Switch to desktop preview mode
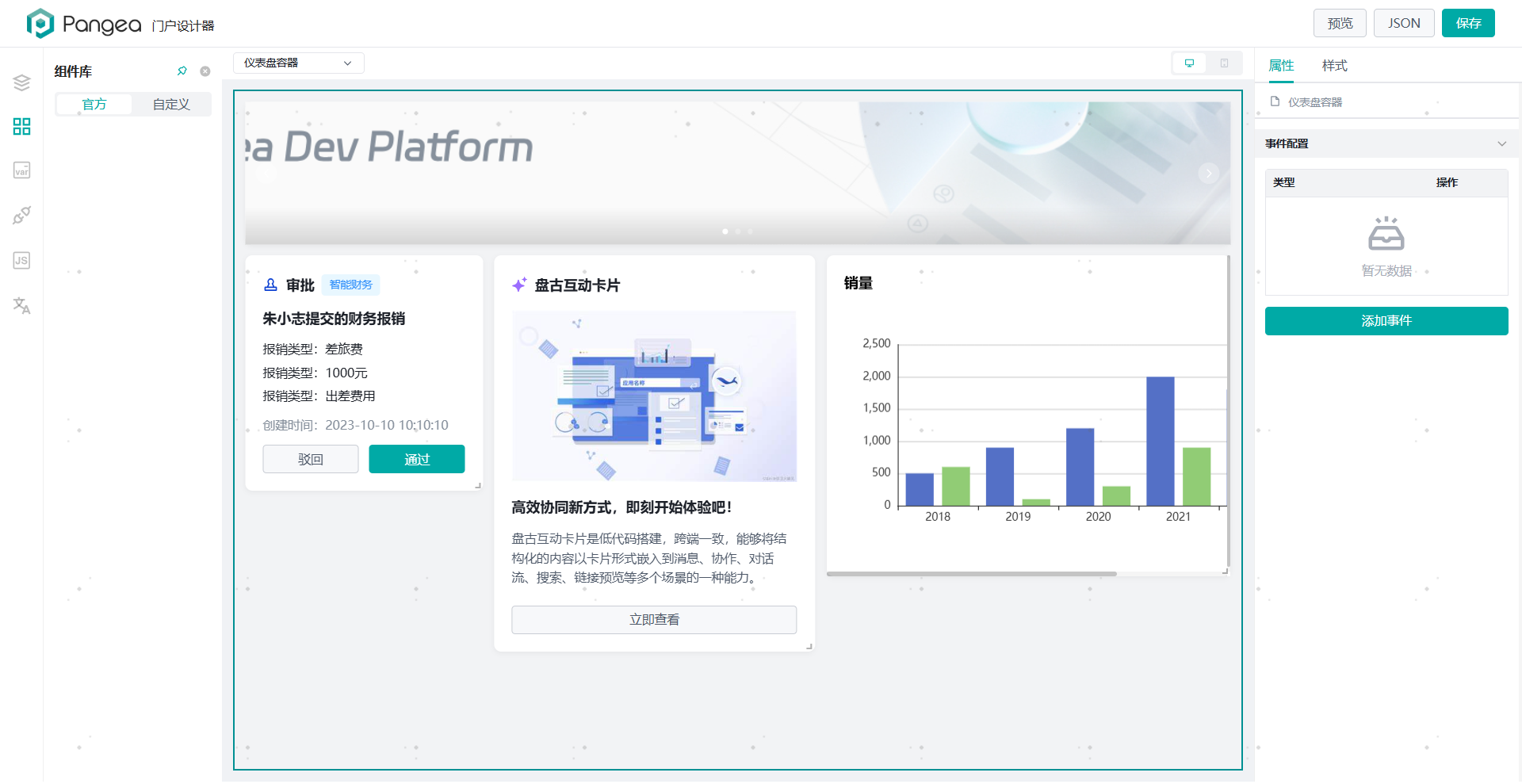1522x784 pixels. pyautogui.click(x=1189, y=63)
